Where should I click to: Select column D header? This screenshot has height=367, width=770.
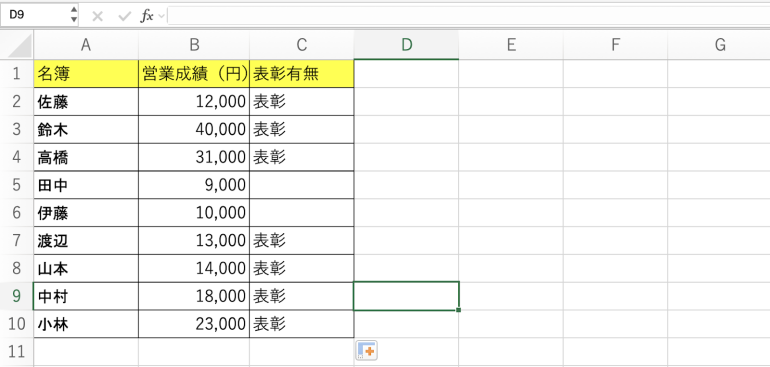click(x=406, y=45)
